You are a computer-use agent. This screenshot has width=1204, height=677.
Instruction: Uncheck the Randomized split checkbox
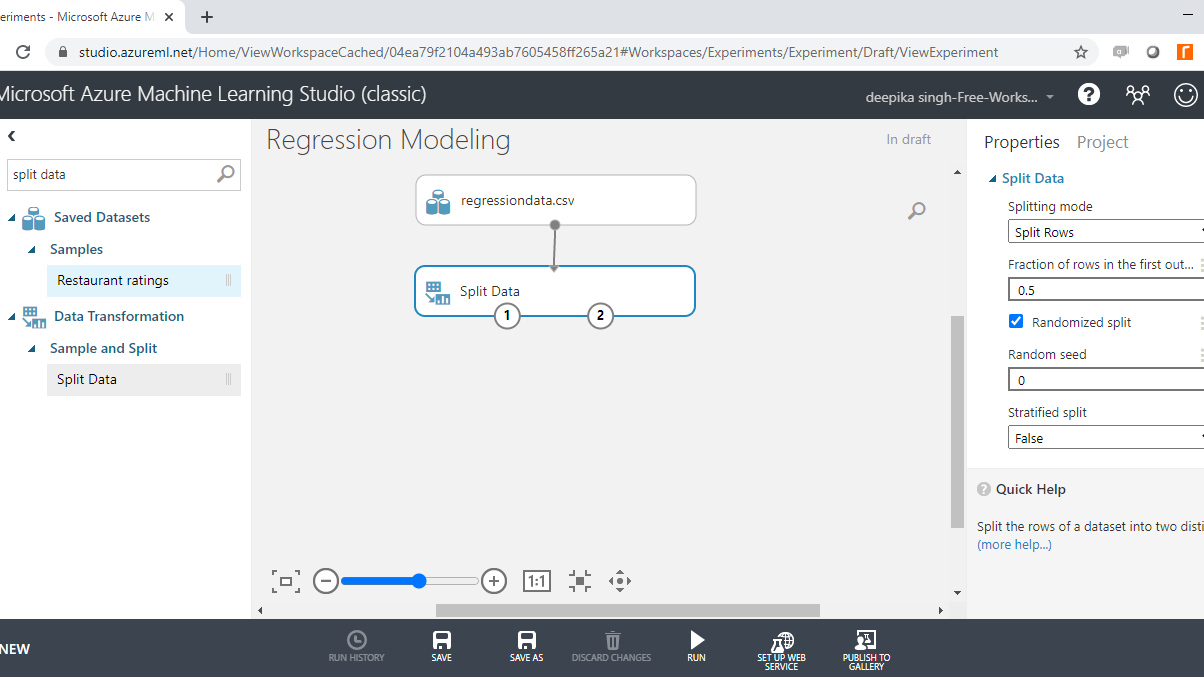1016,322
